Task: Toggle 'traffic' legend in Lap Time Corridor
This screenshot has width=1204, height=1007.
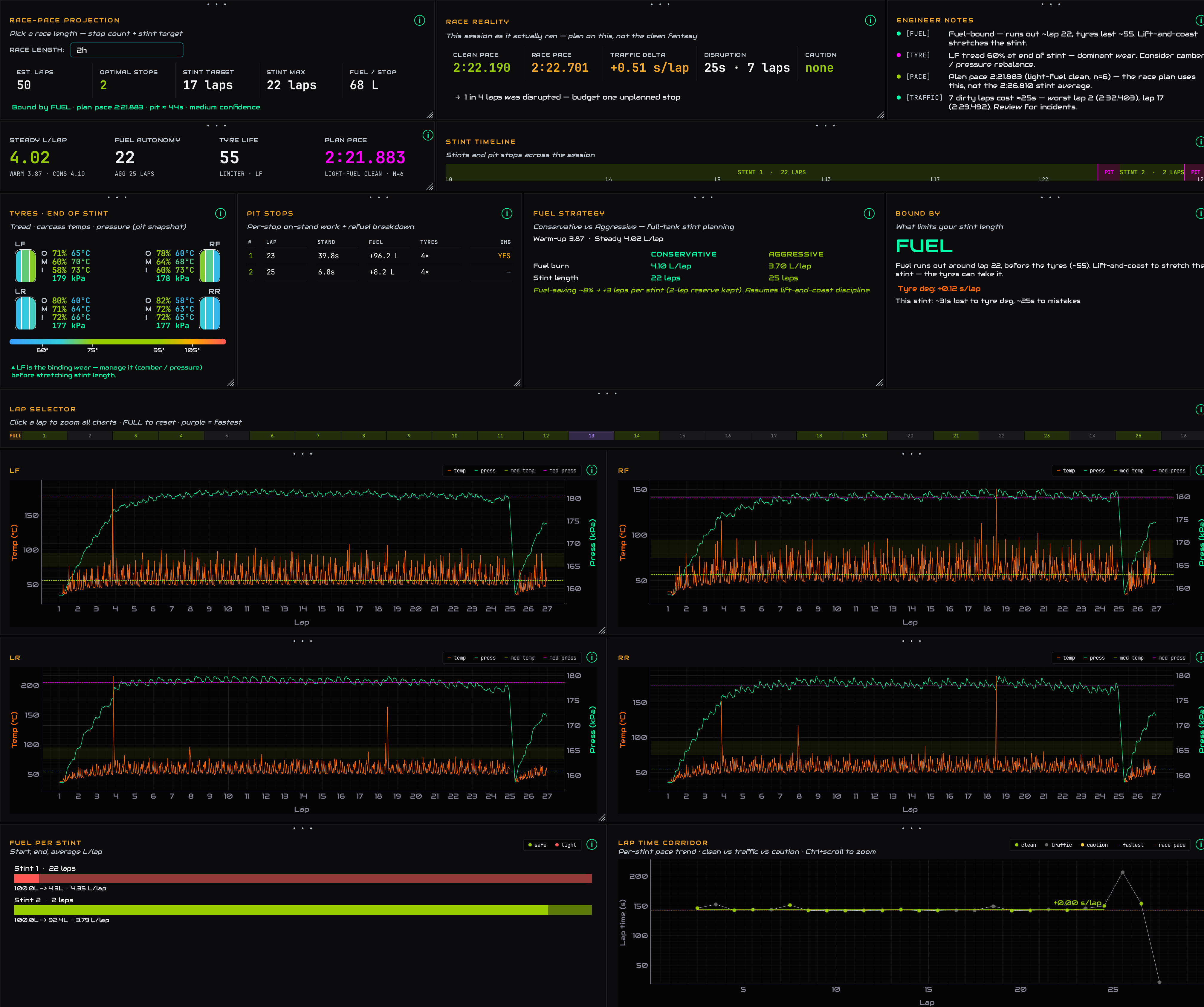Action: pos(1058,845)
